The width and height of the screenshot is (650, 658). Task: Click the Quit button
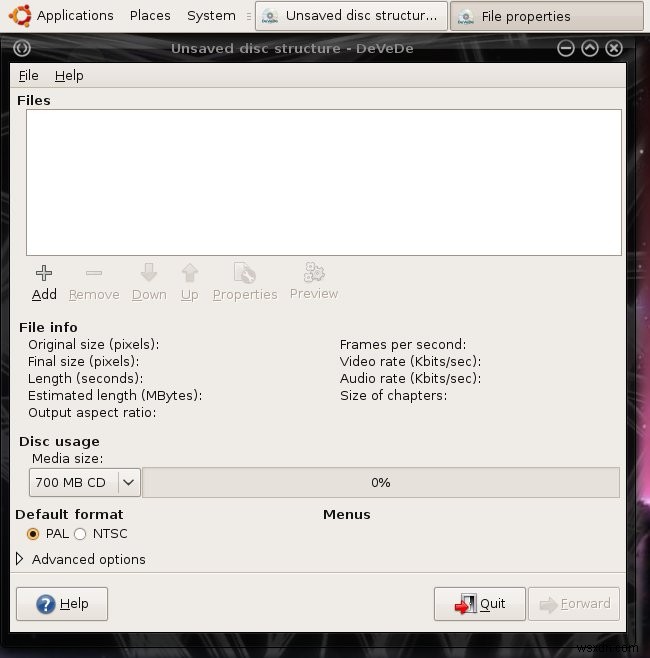click(x=480, y=604)
